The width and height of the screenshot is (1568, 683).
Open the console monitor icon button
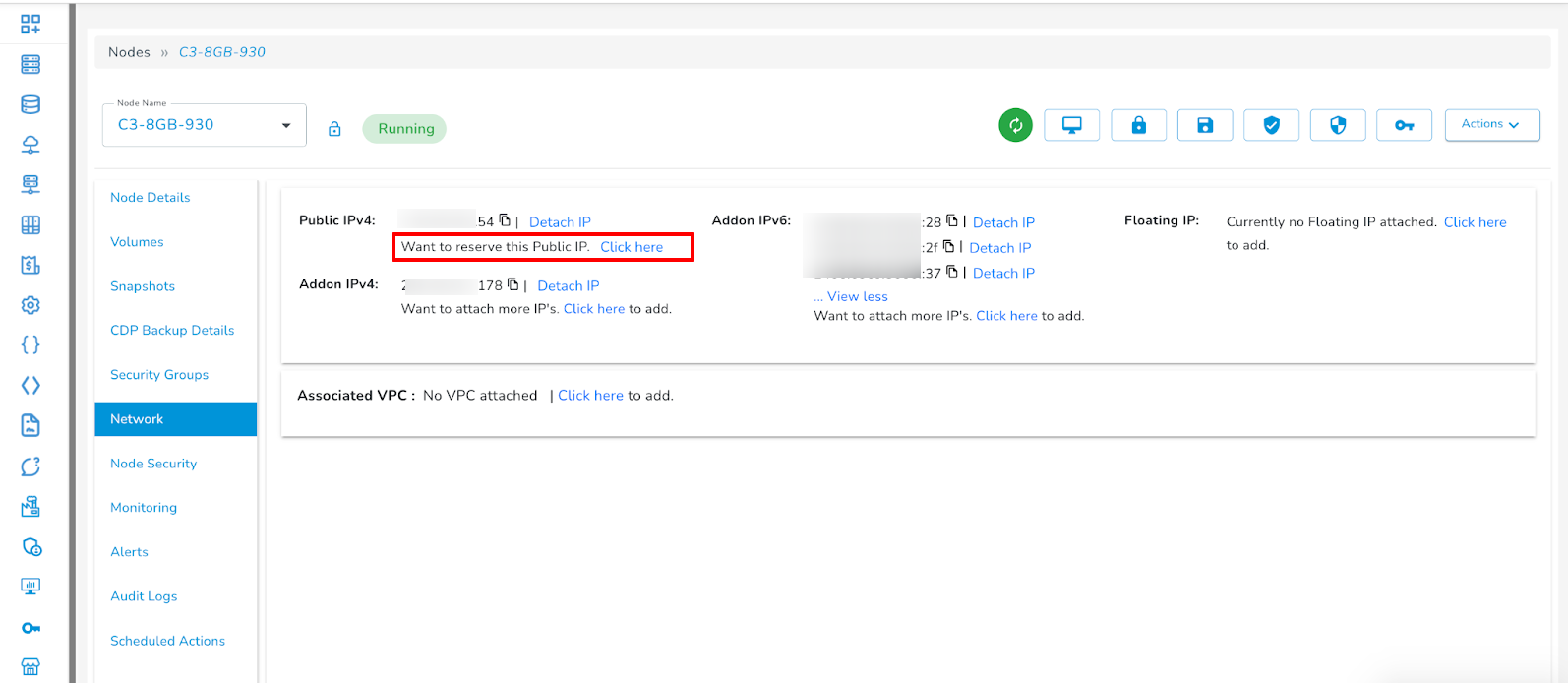click(x=1071, y=125)
